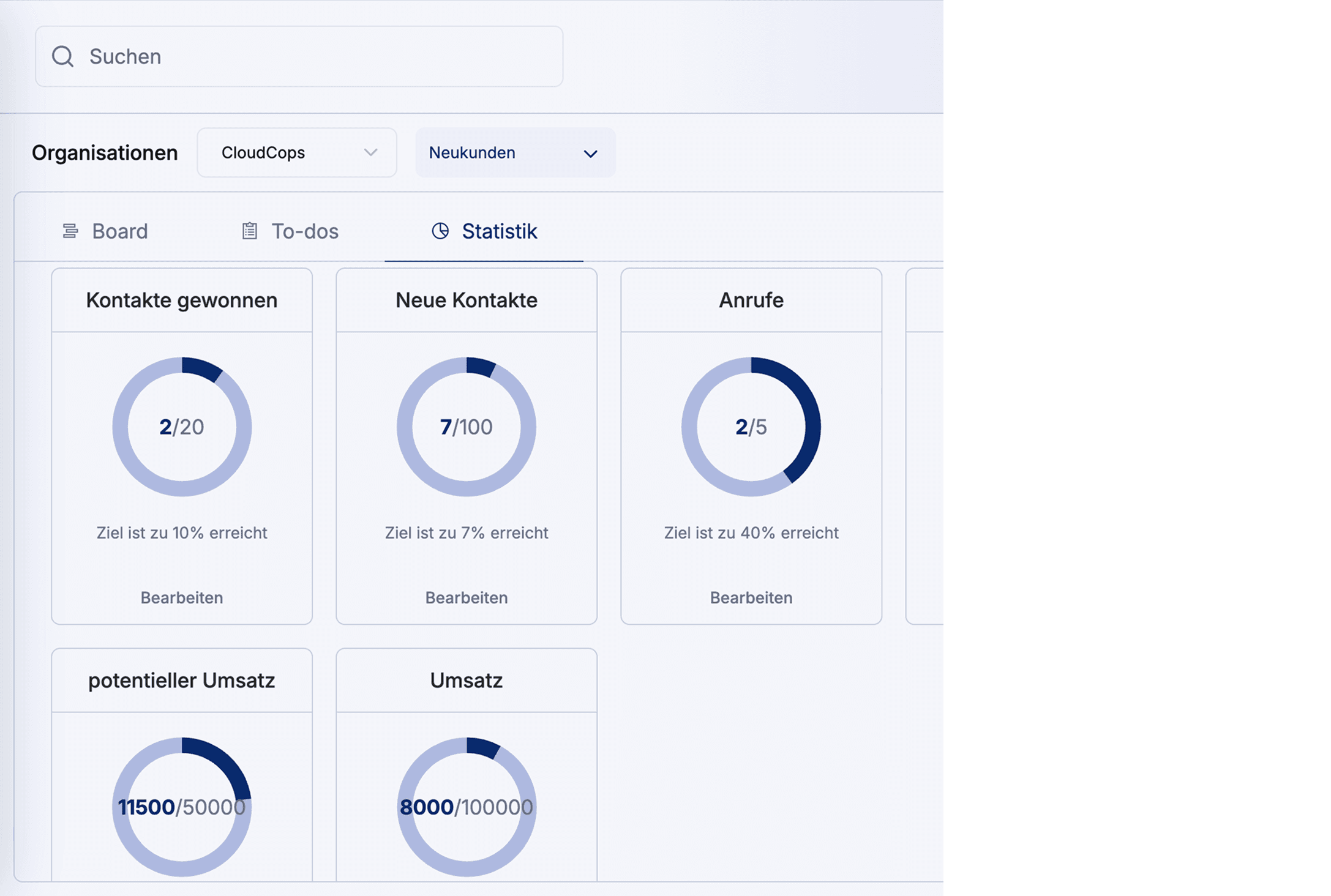Click the To-dos clipboard icon
Image resolution: width=1331 pixels, height=896 pixels.
(x=249, y=231)
